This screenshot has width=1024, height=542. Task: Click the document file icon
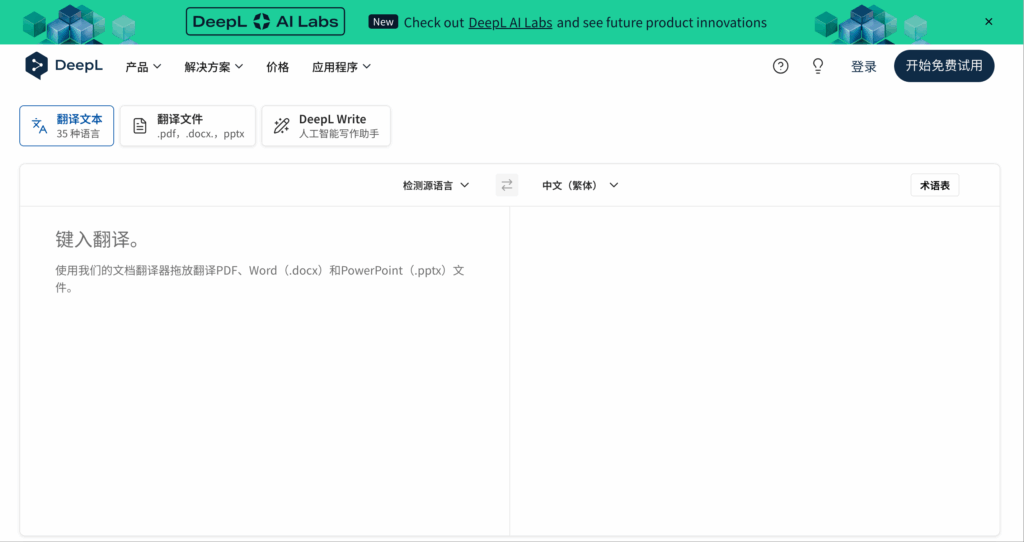click(x=140, y=126)
